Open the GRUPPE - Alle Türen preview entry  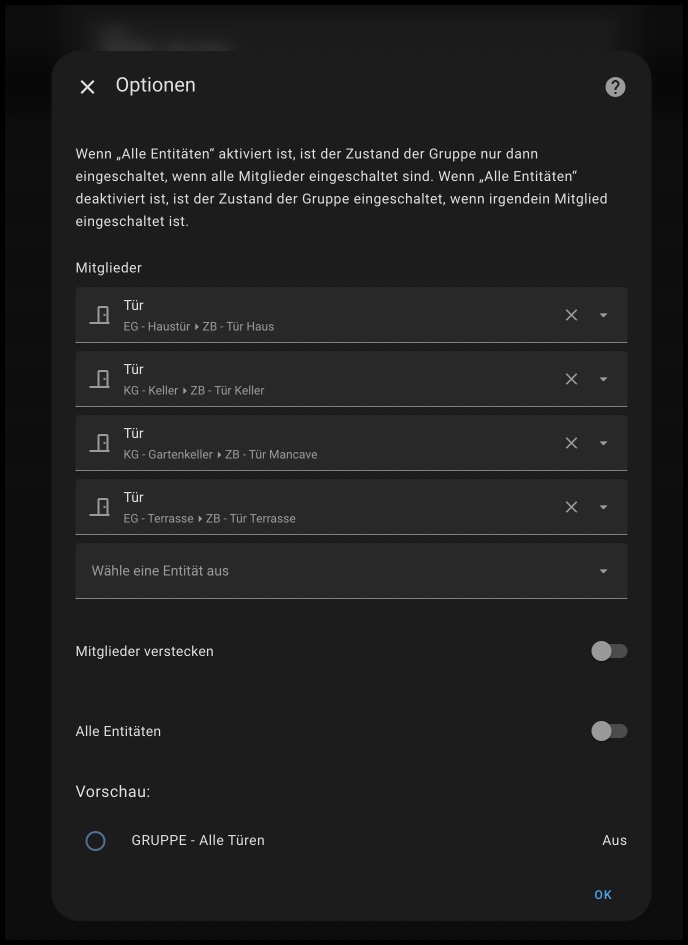point(198,841)
